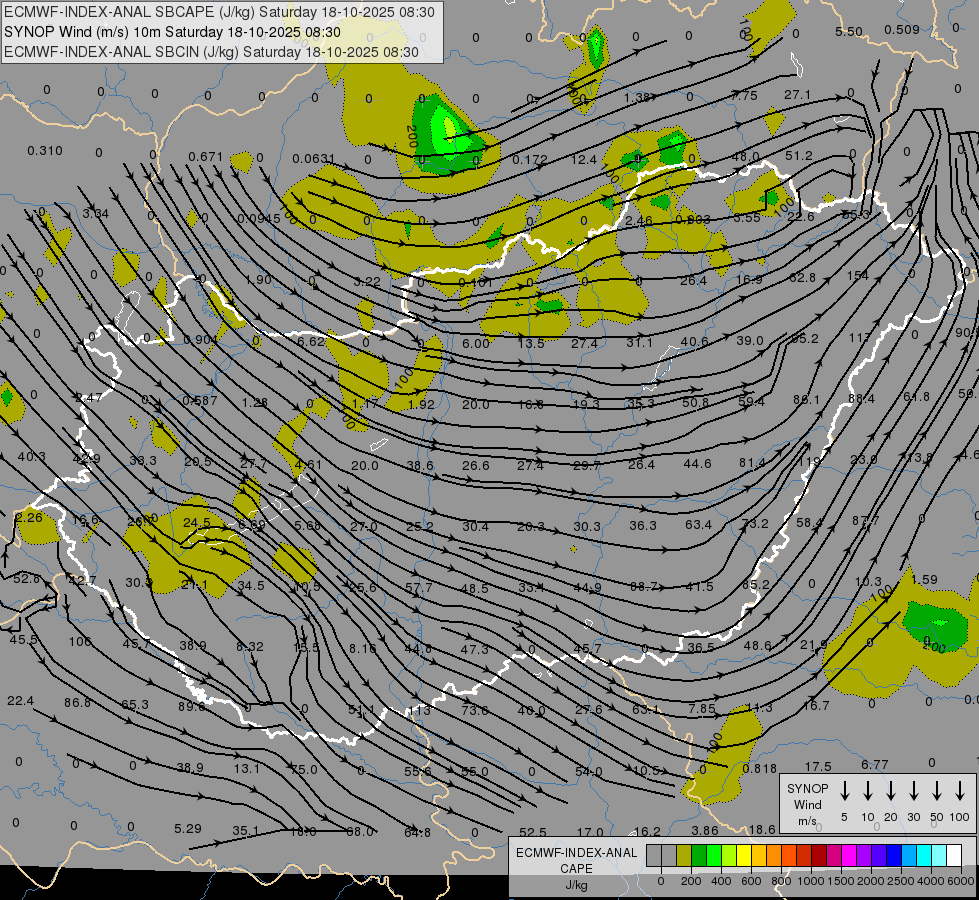Click the 2500 tick label in CAPE legend
The width and height of the screenshot is (979, 900).
point(901,881)
